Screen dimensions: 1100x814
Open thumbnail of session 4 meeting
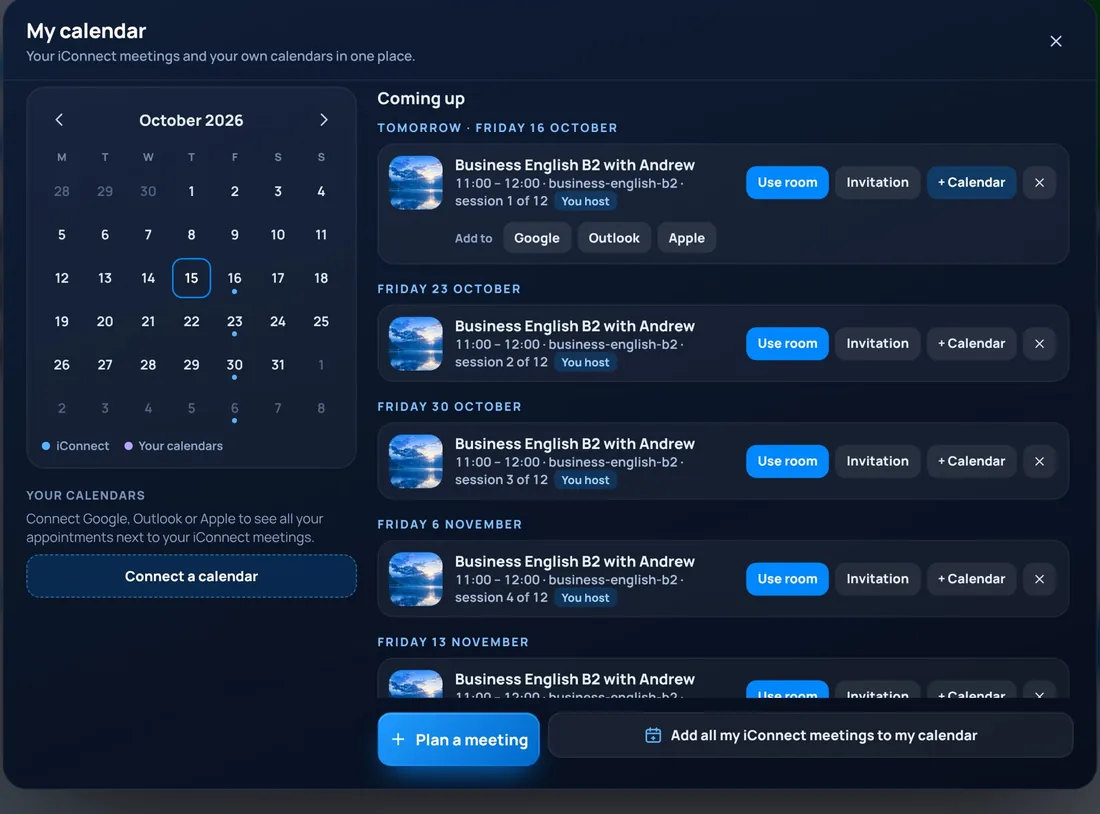click(x=416, y=580)
